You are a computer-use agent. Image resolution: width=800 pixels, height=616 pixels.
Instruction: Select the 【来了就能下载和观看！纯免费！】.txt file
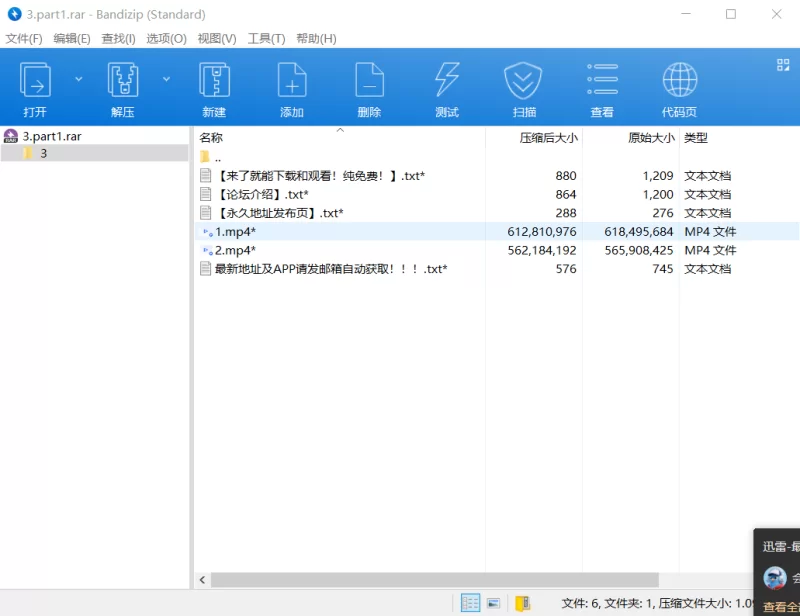[320, 176]
